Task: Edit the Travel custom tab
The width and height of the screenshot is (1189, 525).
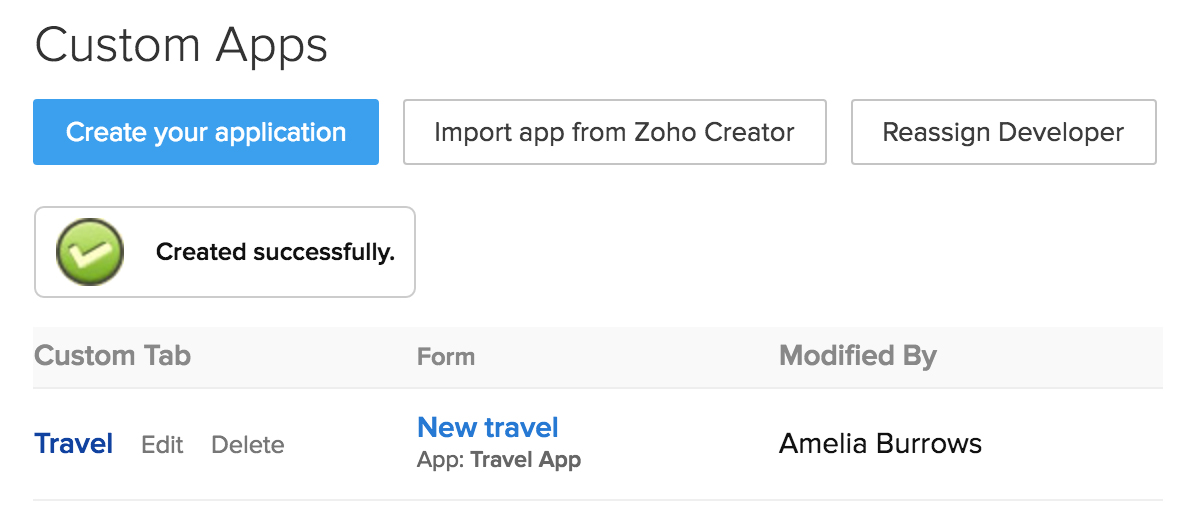Action: tap(162, 445)
